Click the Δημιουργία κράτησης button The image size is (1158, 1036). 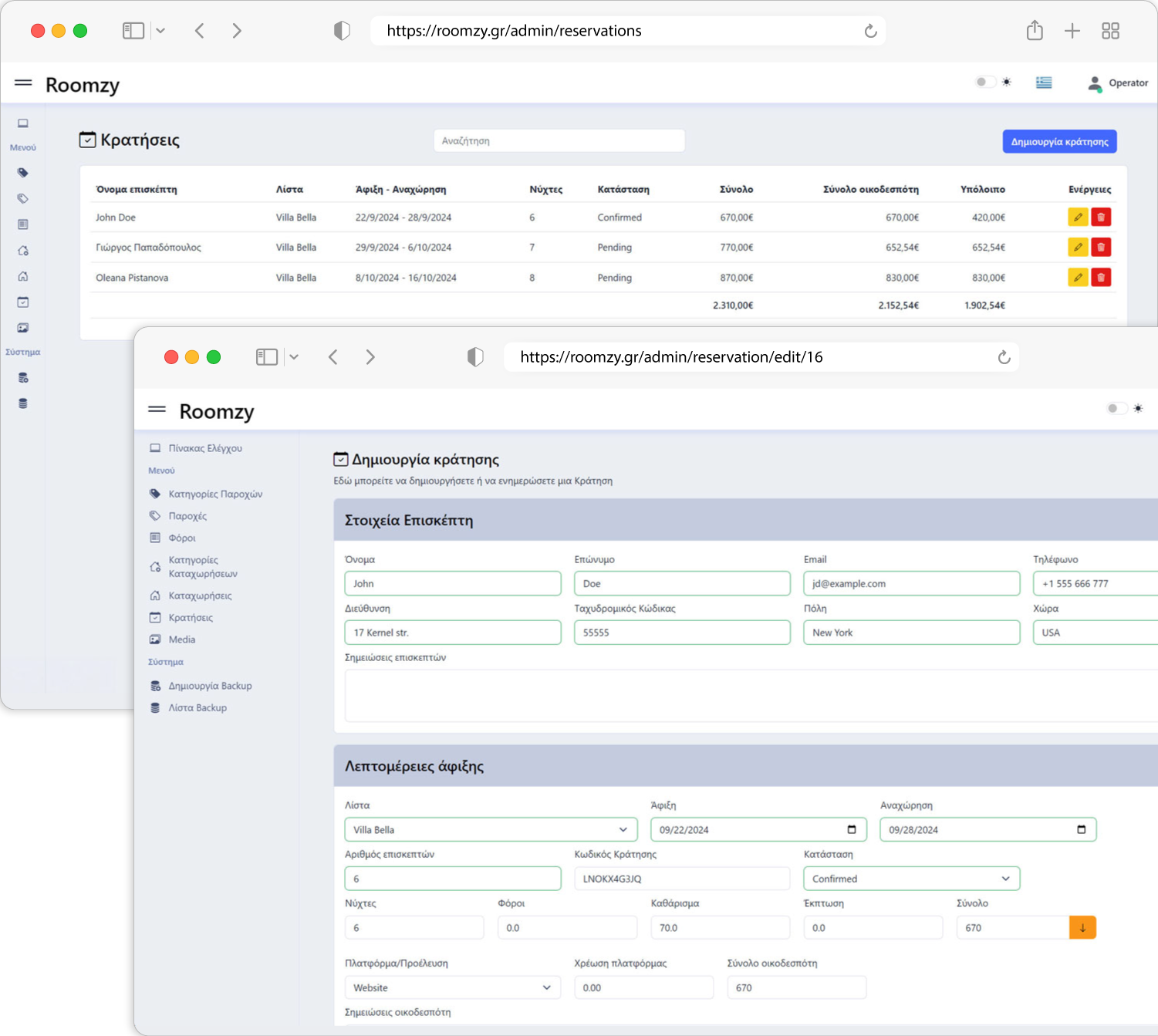point(1059,142)
